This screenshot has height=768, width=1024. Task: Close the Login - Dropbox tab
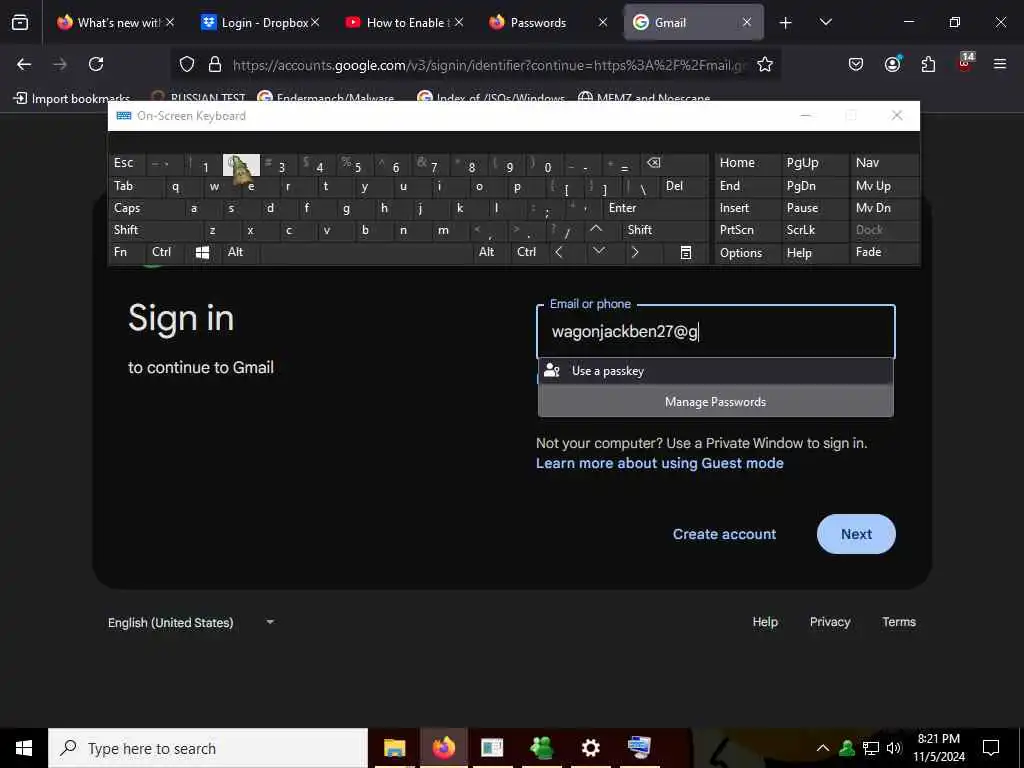(315, 23)
